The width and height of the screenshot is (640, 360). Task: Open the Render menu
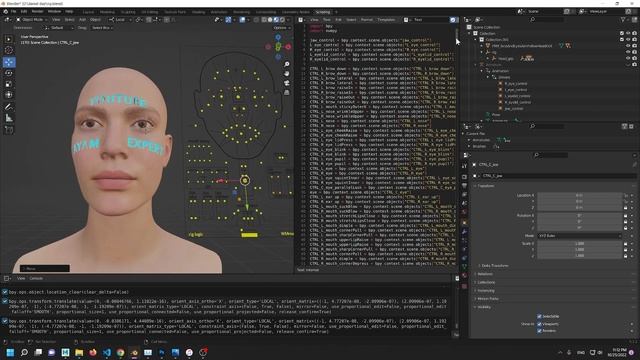click(37, 12)
